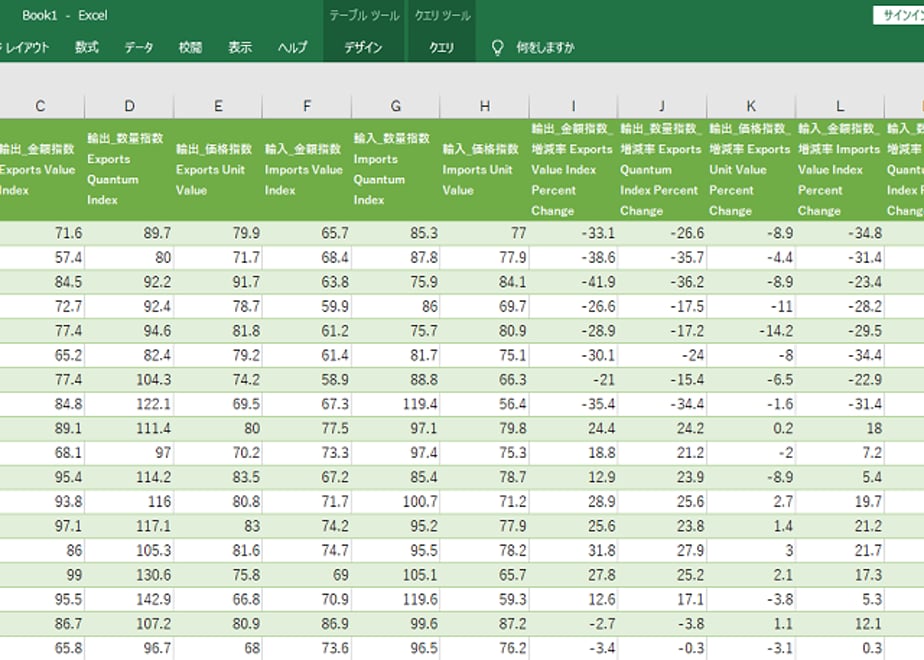Select cell with value 111.4
The image size is (924, 660).
[x=129, y=429]
